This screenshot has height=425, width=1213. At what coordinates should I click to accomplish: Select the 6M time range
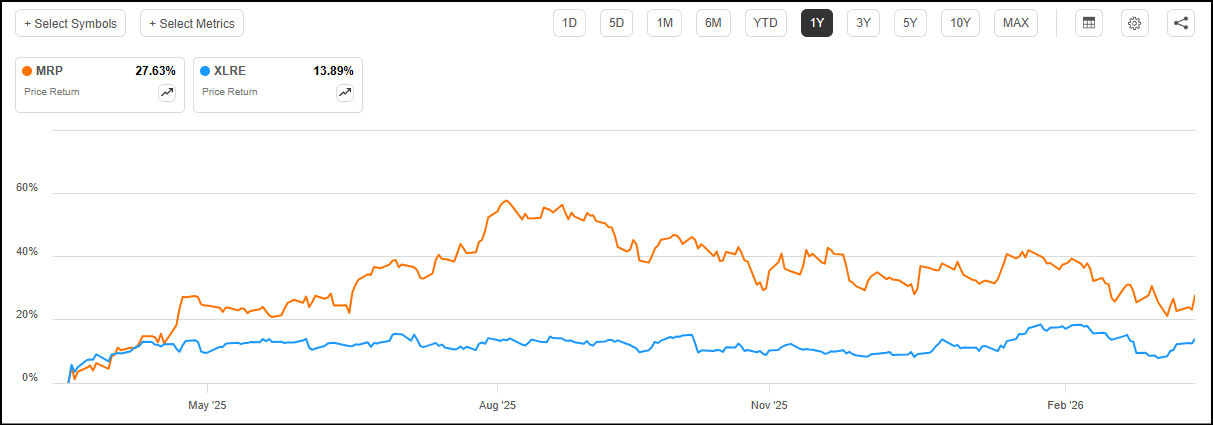713,23
